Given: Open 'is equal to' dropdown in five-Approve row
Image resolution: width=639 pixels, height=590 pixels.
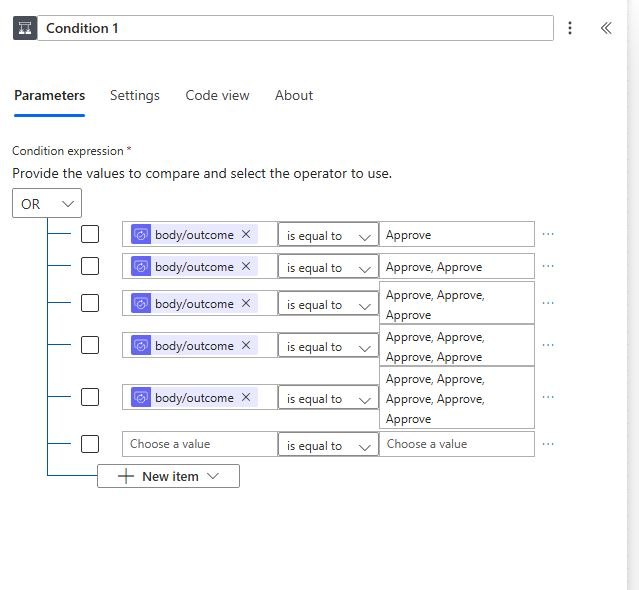Looking at the screenshot, I should 328,398.
